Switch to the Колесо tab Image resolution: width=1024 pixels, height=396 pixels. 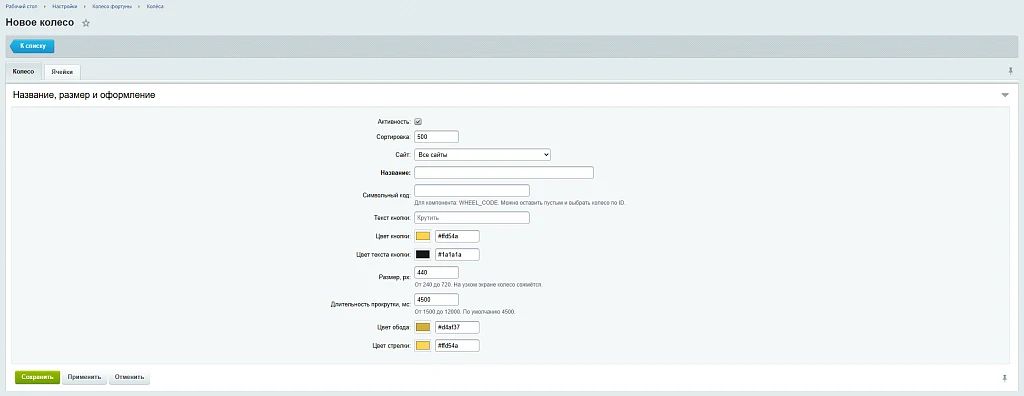(24, 71)
